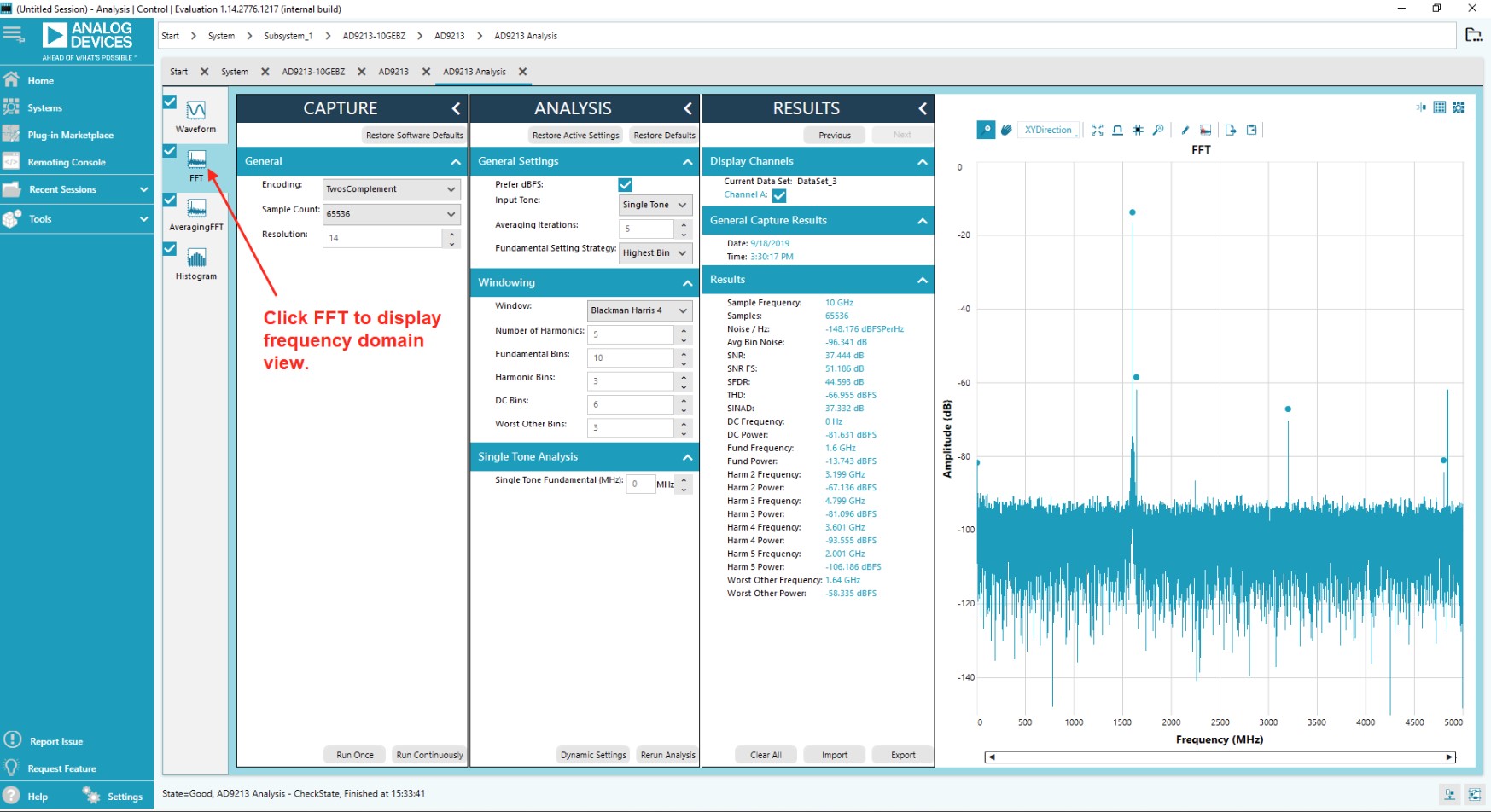Screen dimensions: 1491x812
Task: Select the FFT view in the left sidebar
Action: (x=195, y=164)
